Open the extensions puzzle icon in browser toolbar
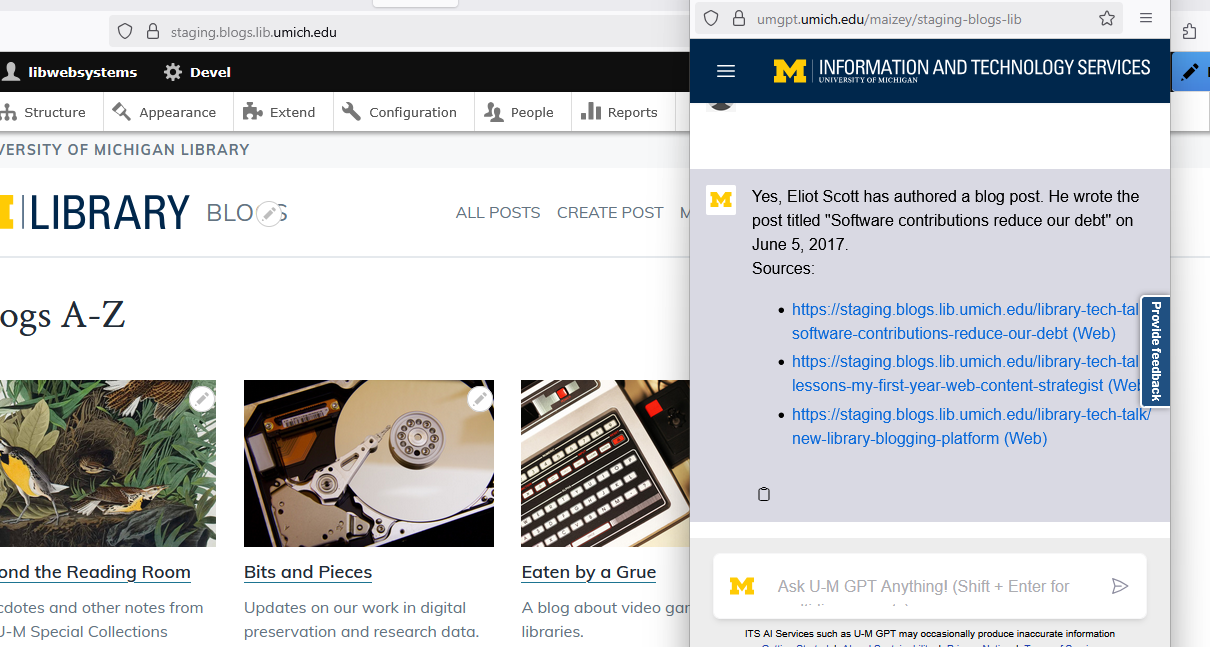Viewport: 1210px width, 647px height. pos(1189,31)
